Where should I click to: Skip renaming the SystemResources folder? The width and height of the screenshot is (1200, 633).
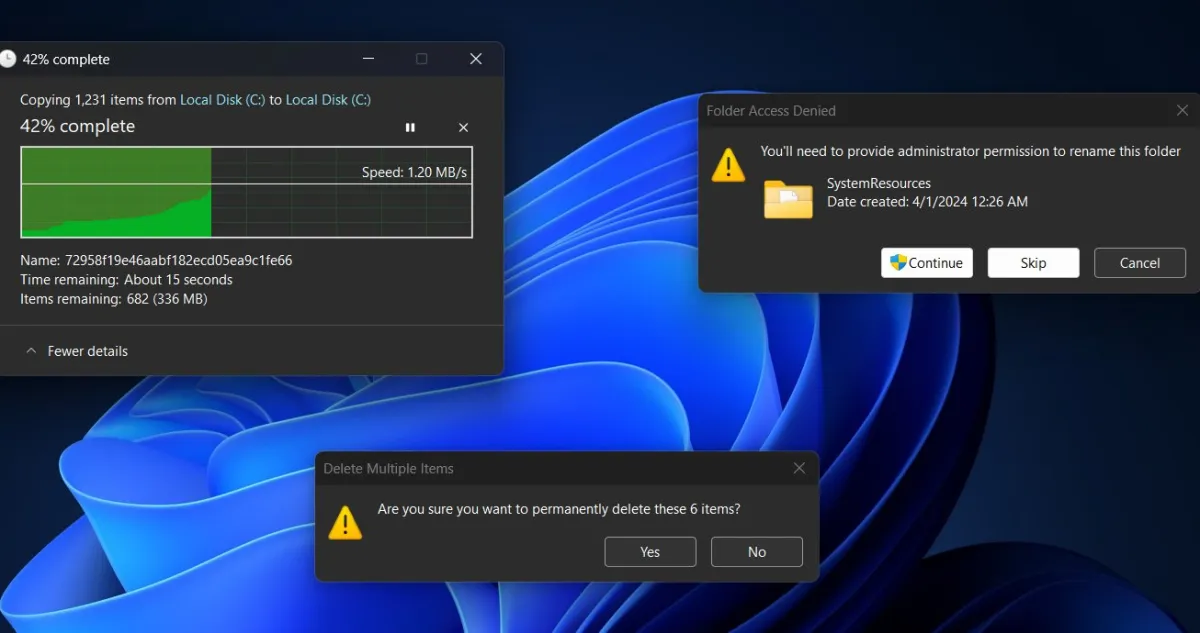click(x=1033, y=262)
